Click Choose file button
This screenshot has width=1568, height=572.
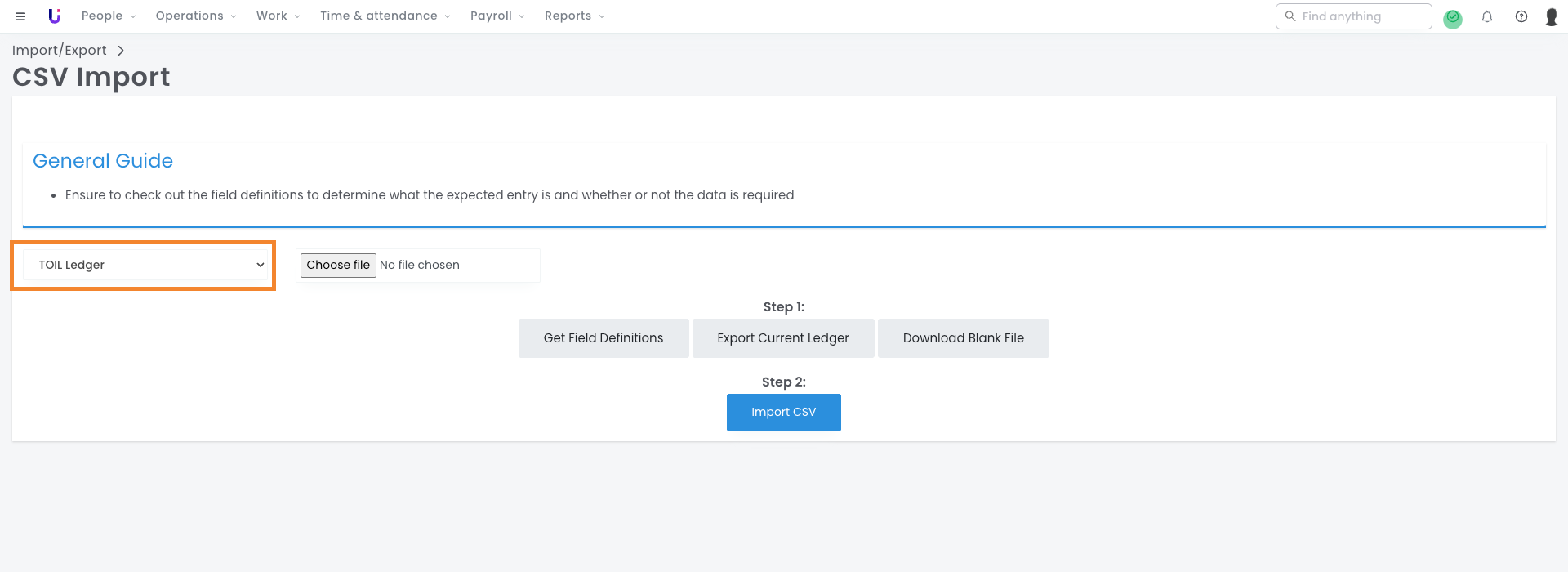[x=338, y=265]
